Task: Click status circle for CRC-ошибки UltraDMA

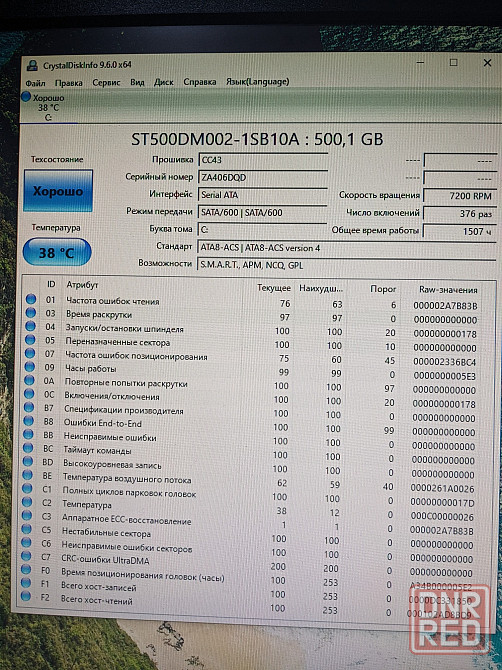Action: [26, 556]
